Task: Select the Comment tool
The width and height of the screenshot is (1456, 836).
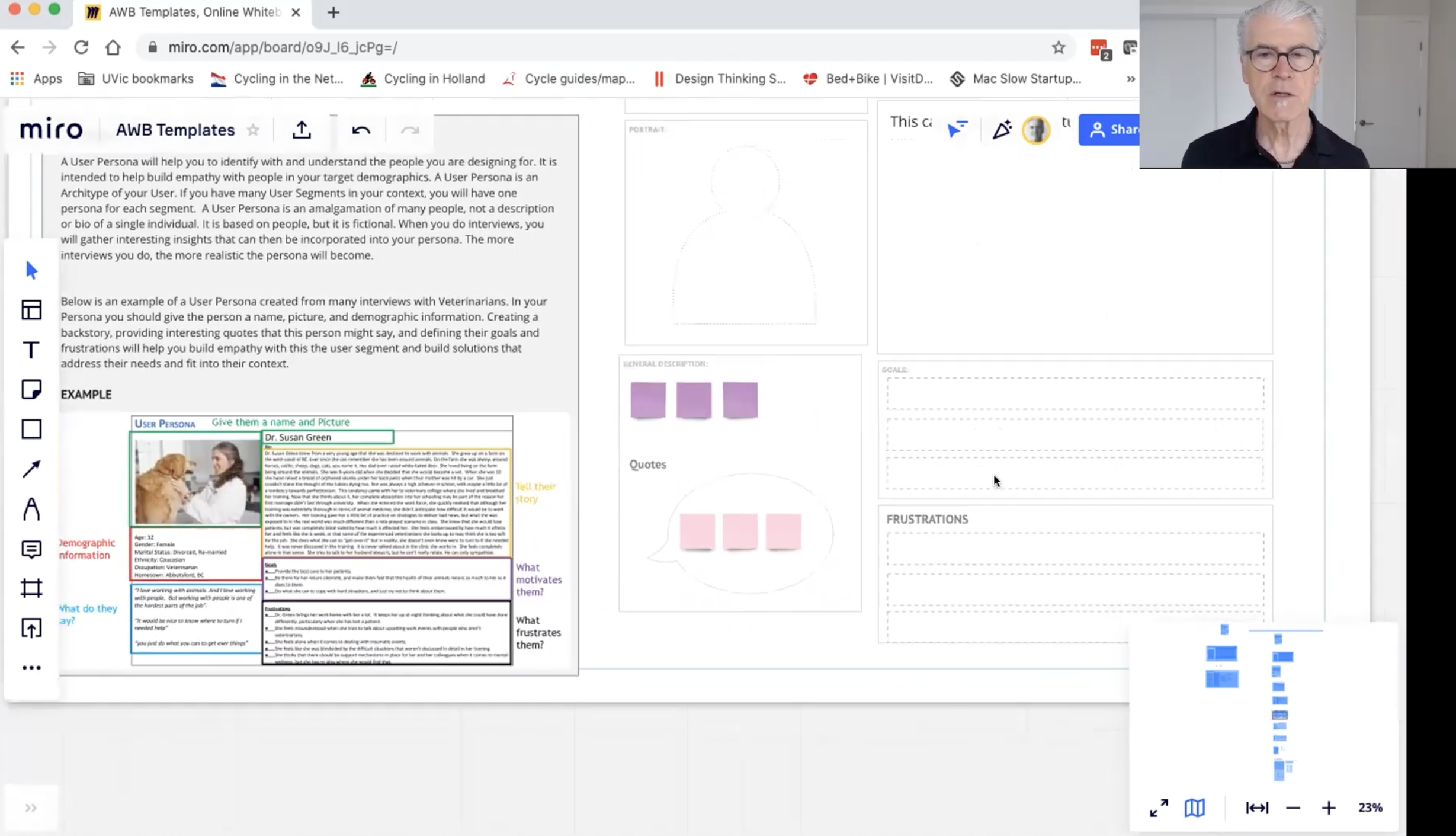Action: pyautogui.click(x=31, y=549)
